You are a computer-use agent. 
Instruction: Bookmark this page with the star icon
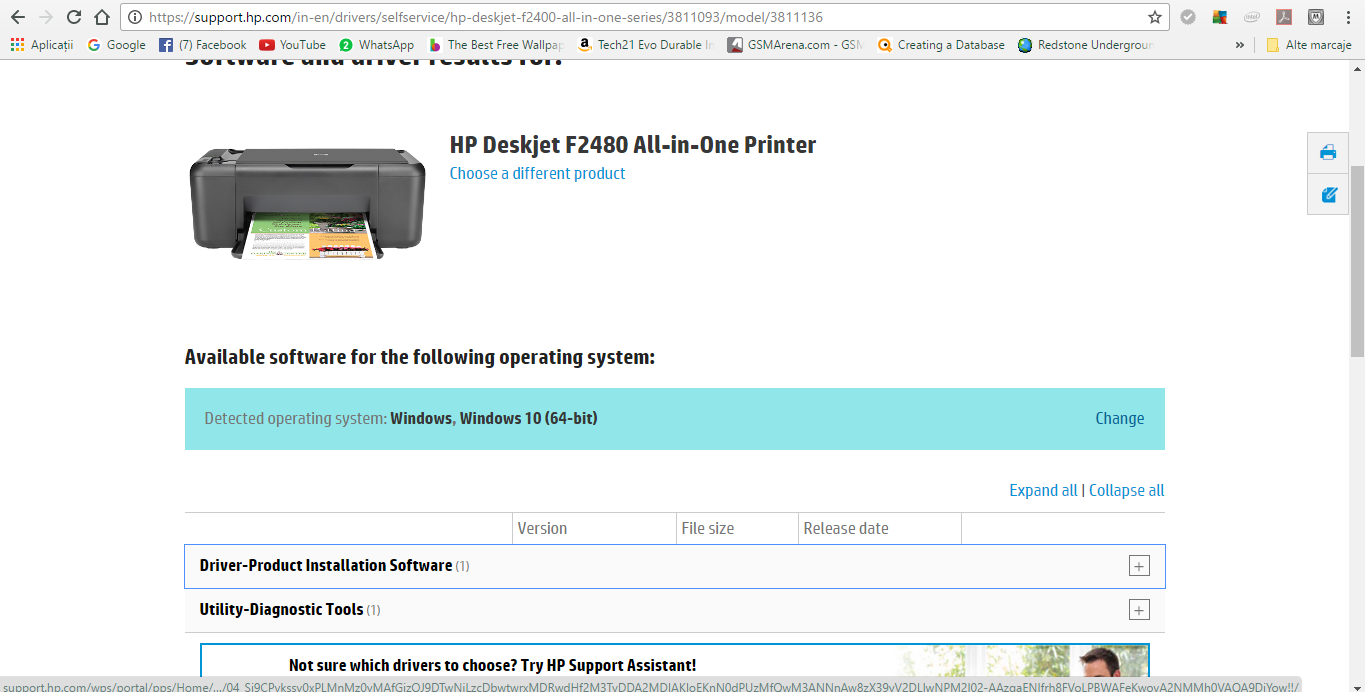(x=1155, y=17)
